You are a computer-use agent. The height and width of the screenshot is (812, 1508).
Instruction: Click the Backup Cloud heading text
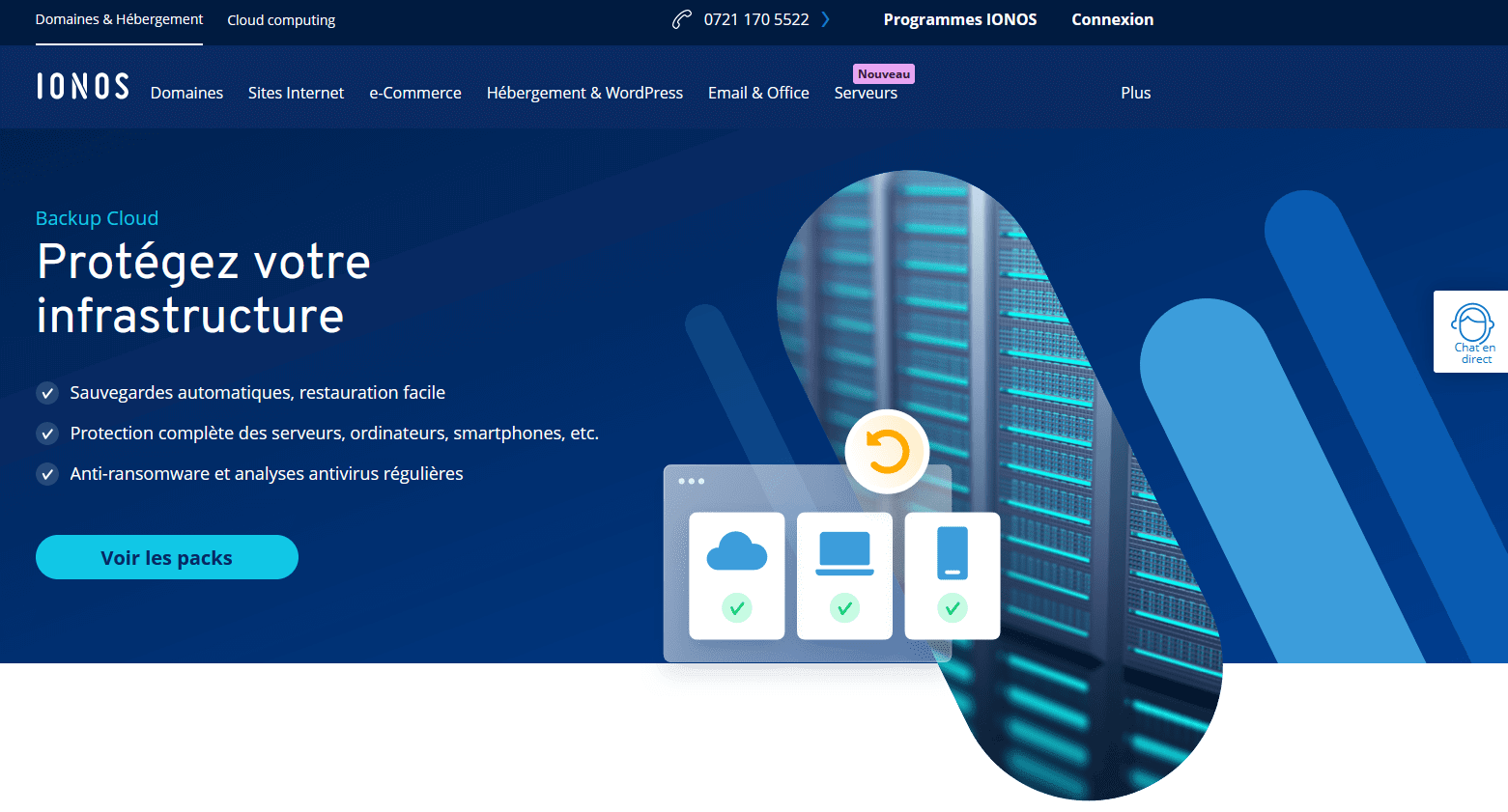pyautogui.click(x=97, y=218)
